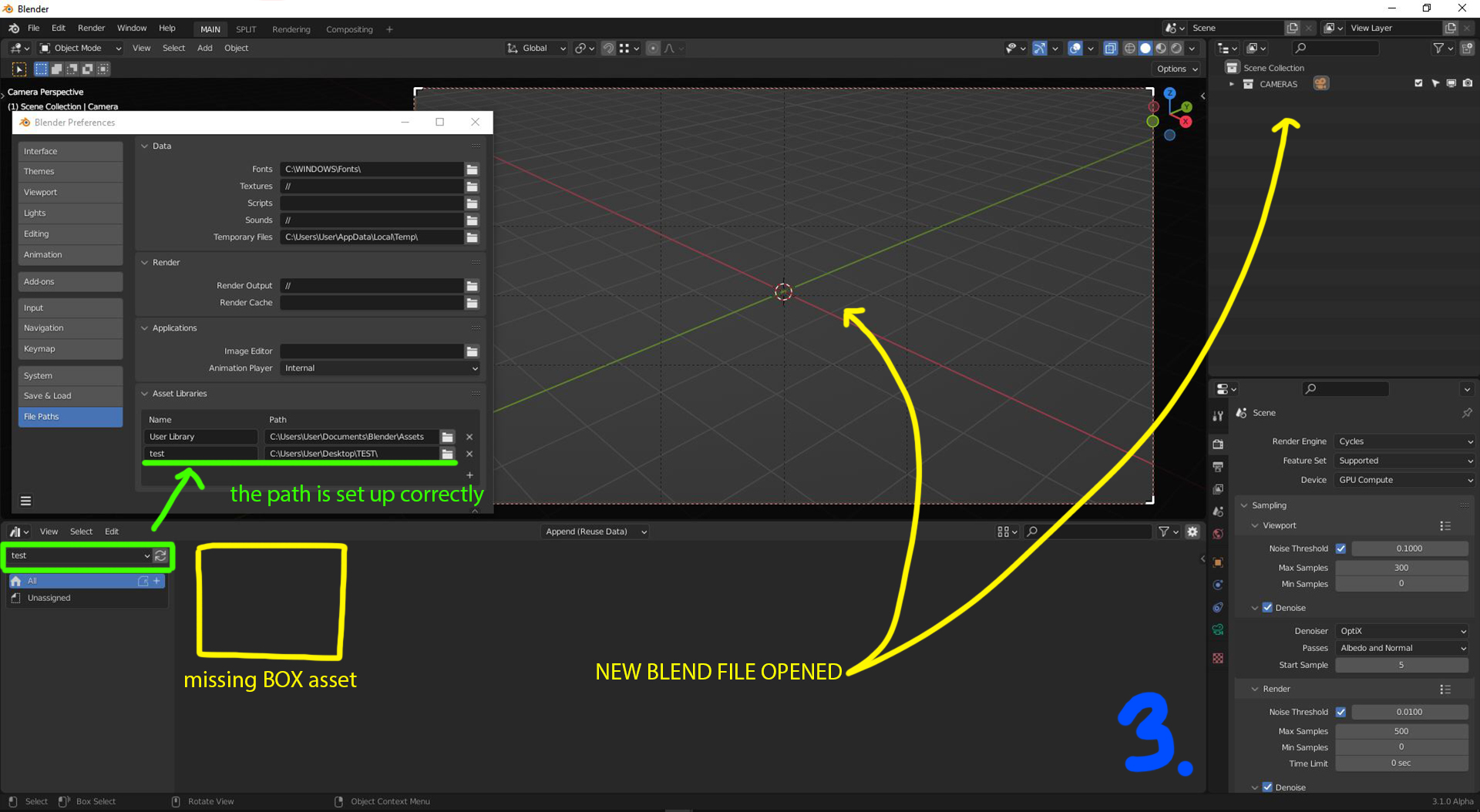
Task: Refresh the test asset library list
Action: [160, 555]
